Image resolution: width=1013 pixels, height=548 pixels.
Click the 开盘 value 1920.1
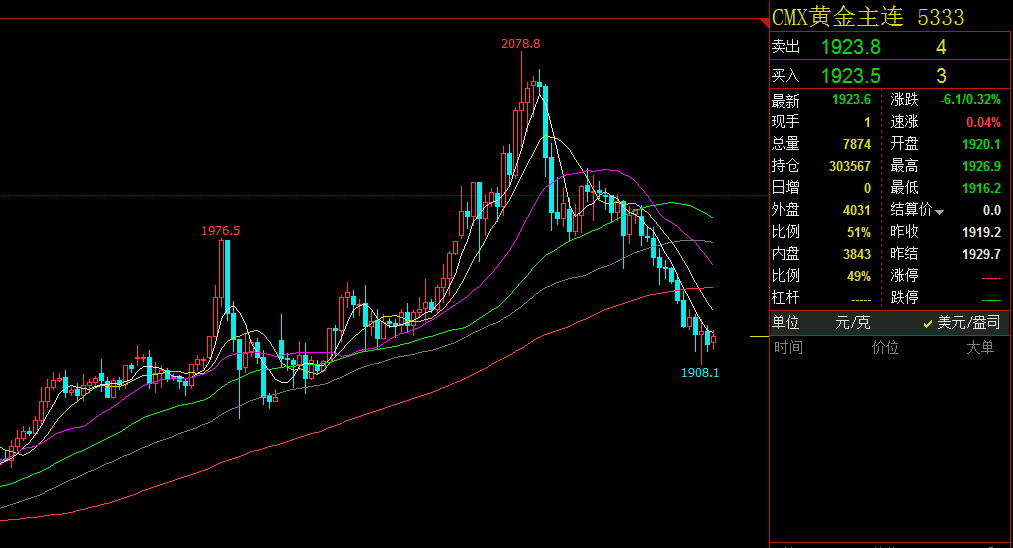981,144
